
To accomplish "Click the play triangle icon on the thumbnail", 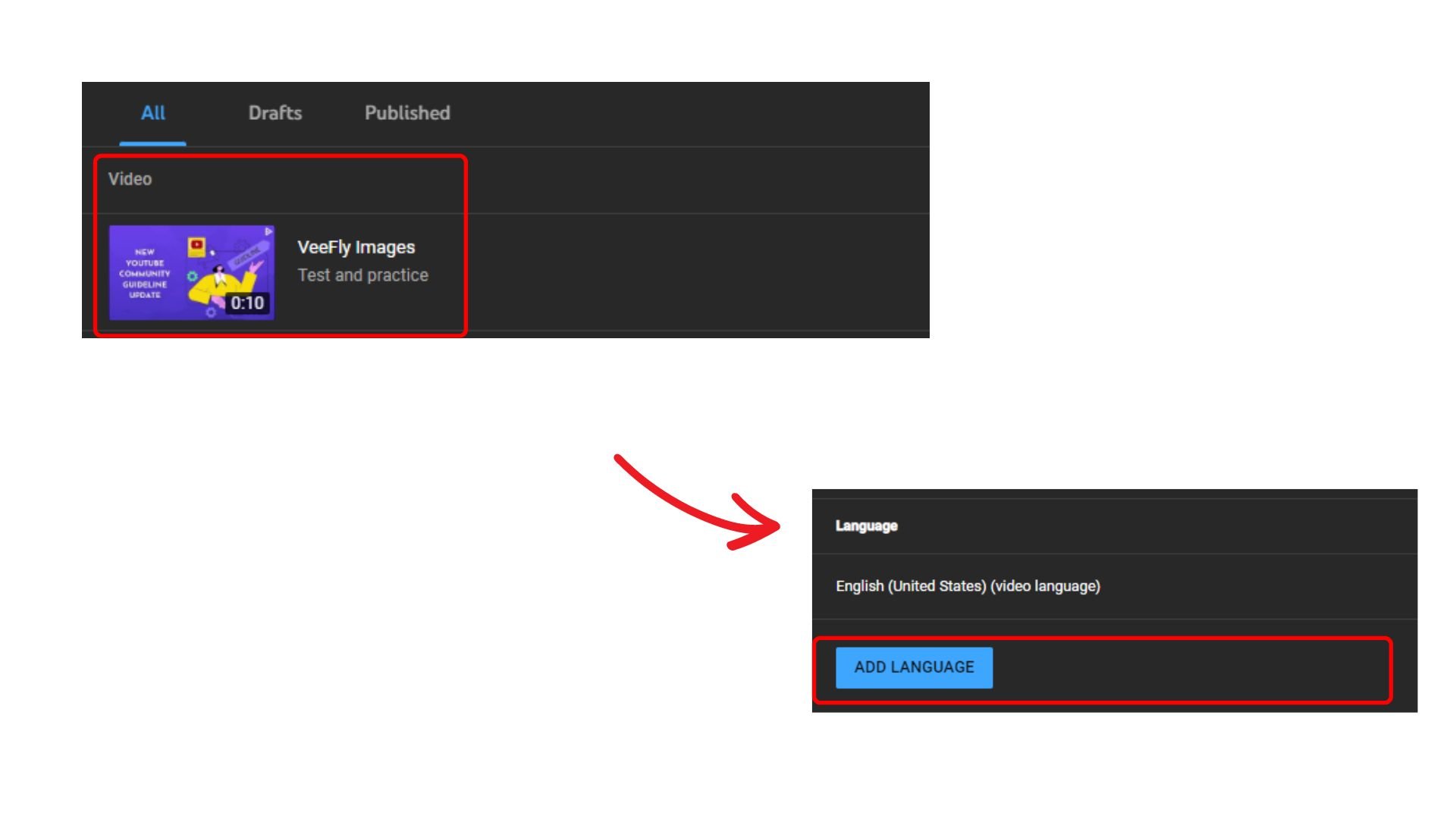I will click(268, 231).
